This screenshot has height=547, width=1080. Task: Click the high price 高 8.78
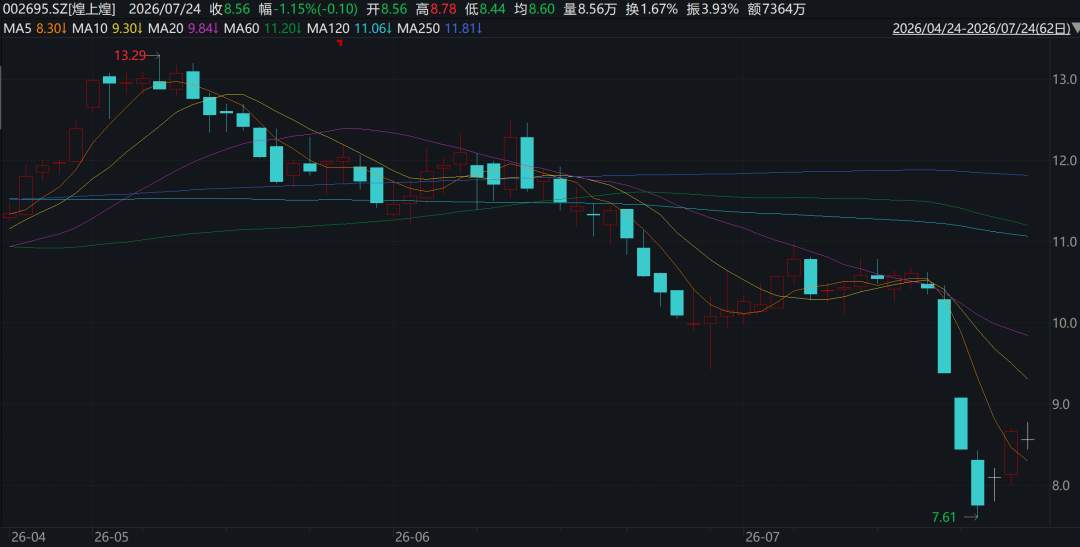(437, 9)
